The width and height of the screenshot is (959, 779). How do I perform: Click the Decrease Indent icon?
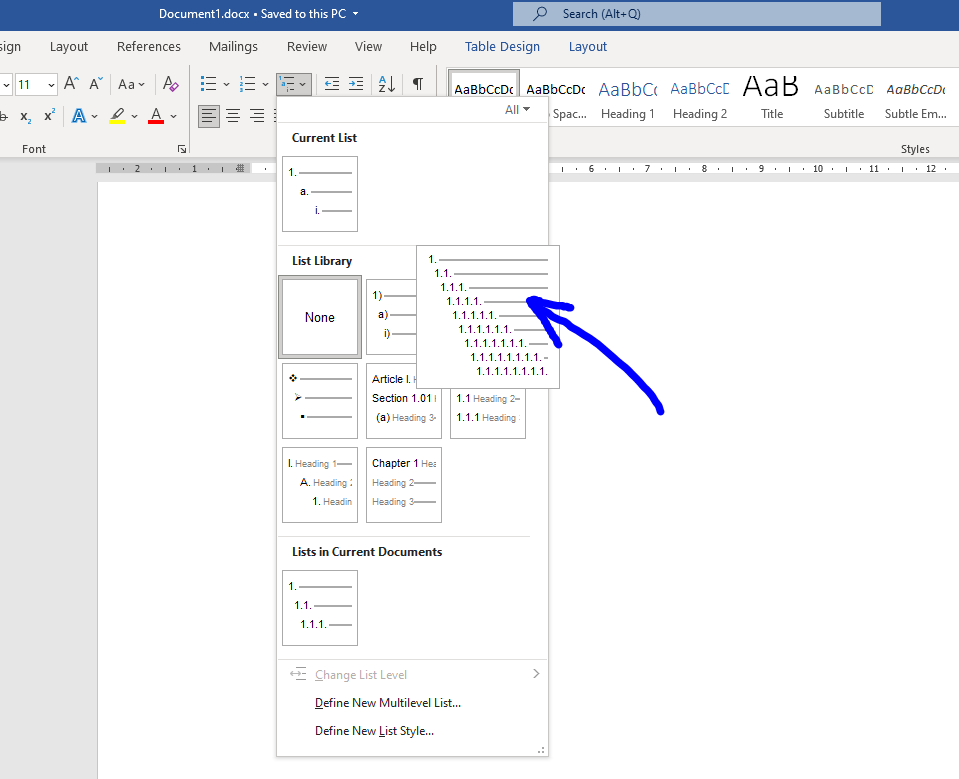click(332, 84)
